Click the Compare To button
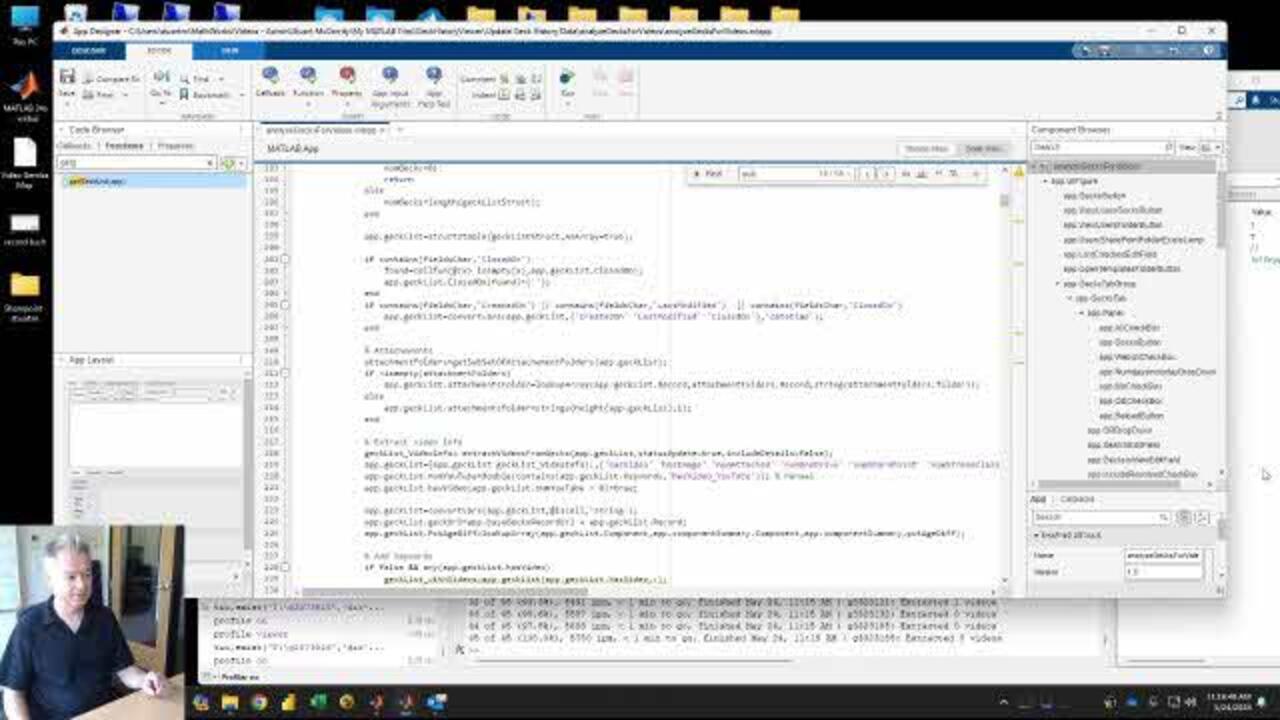1280x720 pixels. click(x=112, y=78)
